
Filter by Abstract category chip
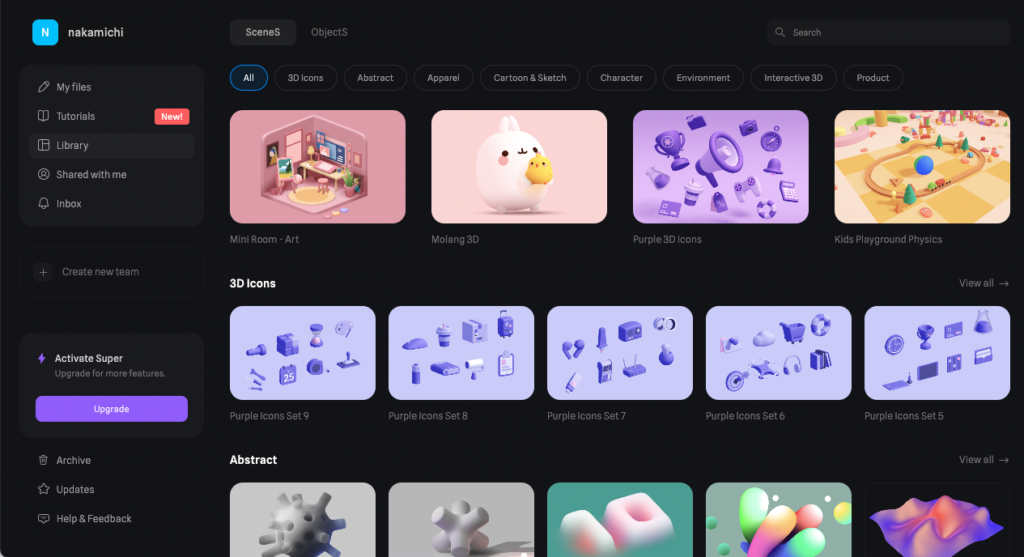[x=375, y=78]
